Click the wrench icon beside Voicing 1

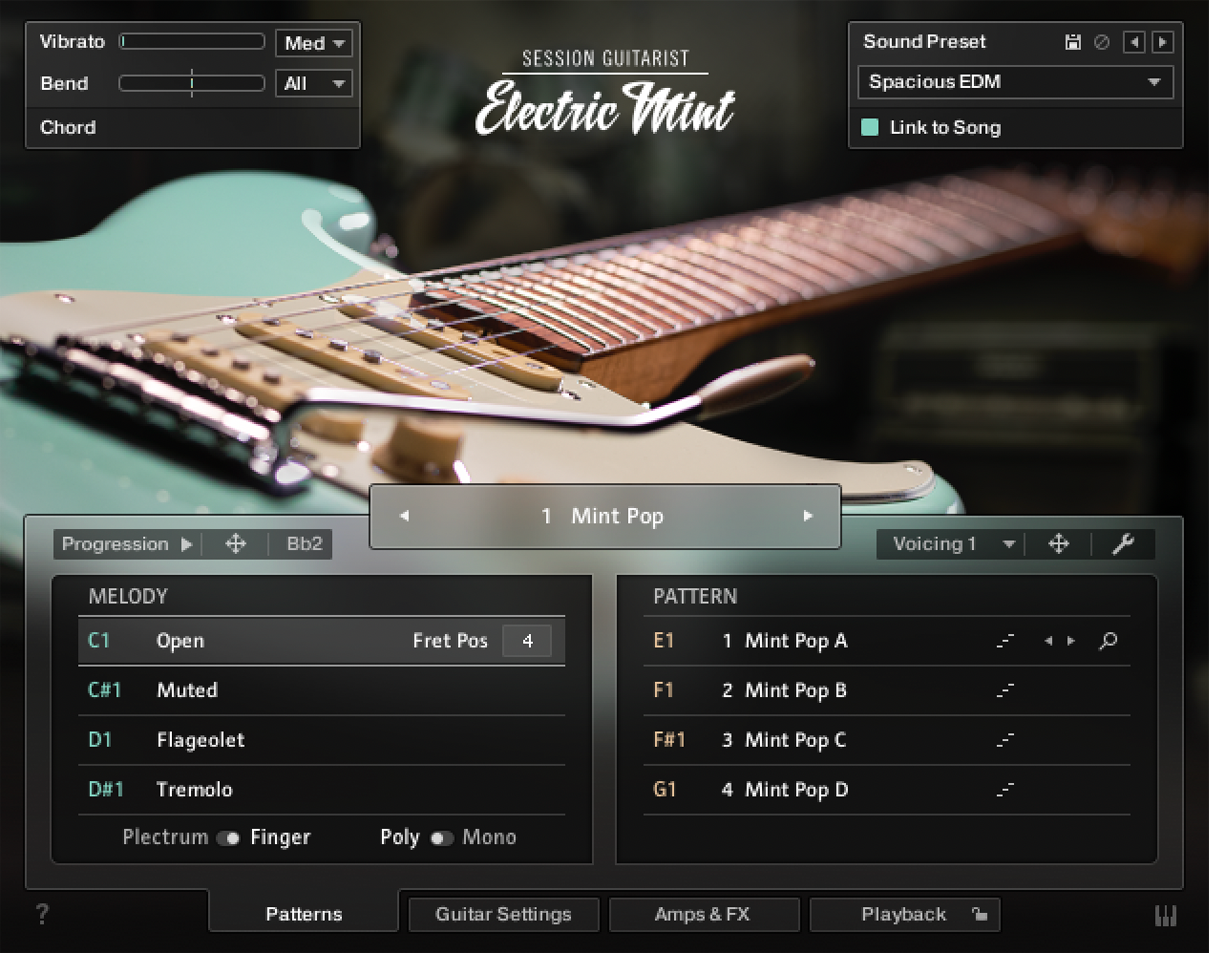(x=1125, y=544)
